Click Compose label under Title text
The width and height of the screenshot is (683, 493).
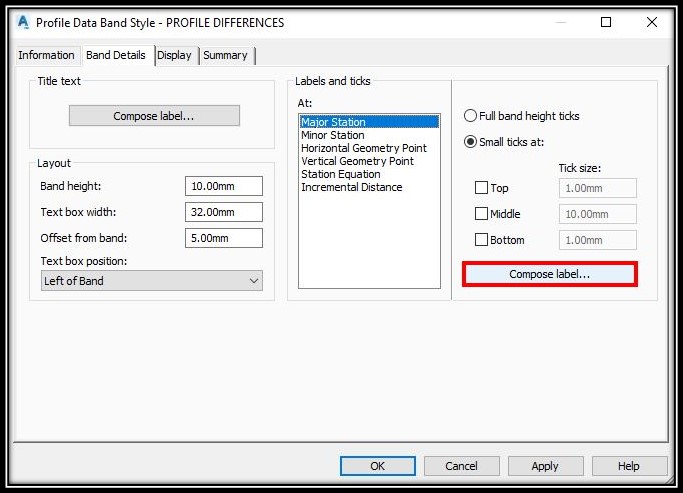(x=154, y=116)
